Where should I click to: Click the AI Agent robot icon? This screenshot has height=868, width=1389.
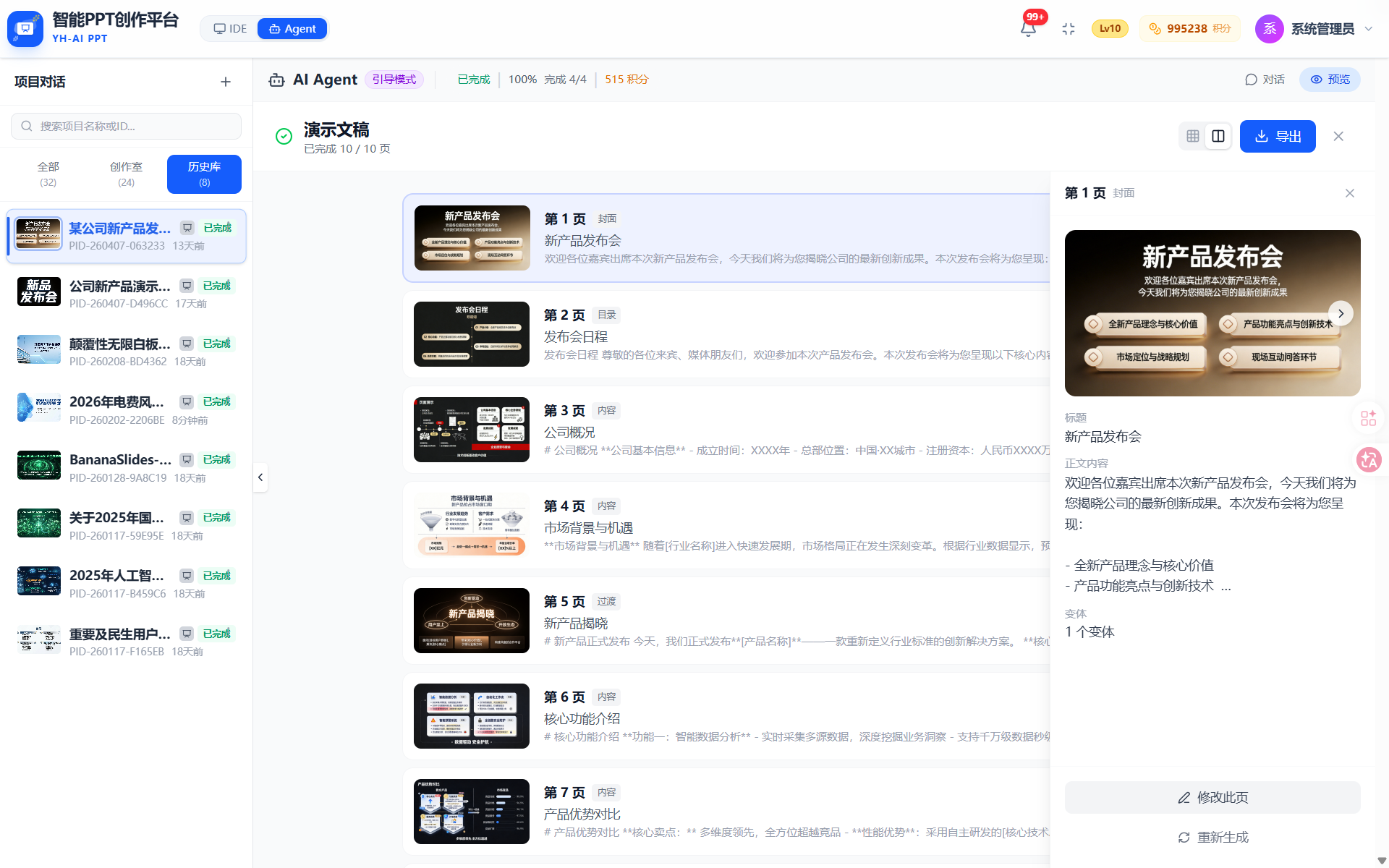[x=276, y=80]
